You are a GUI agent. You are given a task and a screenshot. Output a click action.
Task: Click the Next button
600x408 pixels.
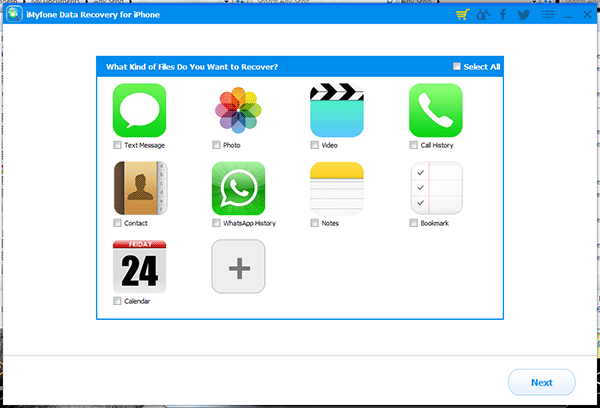click(x=541, y=382)
